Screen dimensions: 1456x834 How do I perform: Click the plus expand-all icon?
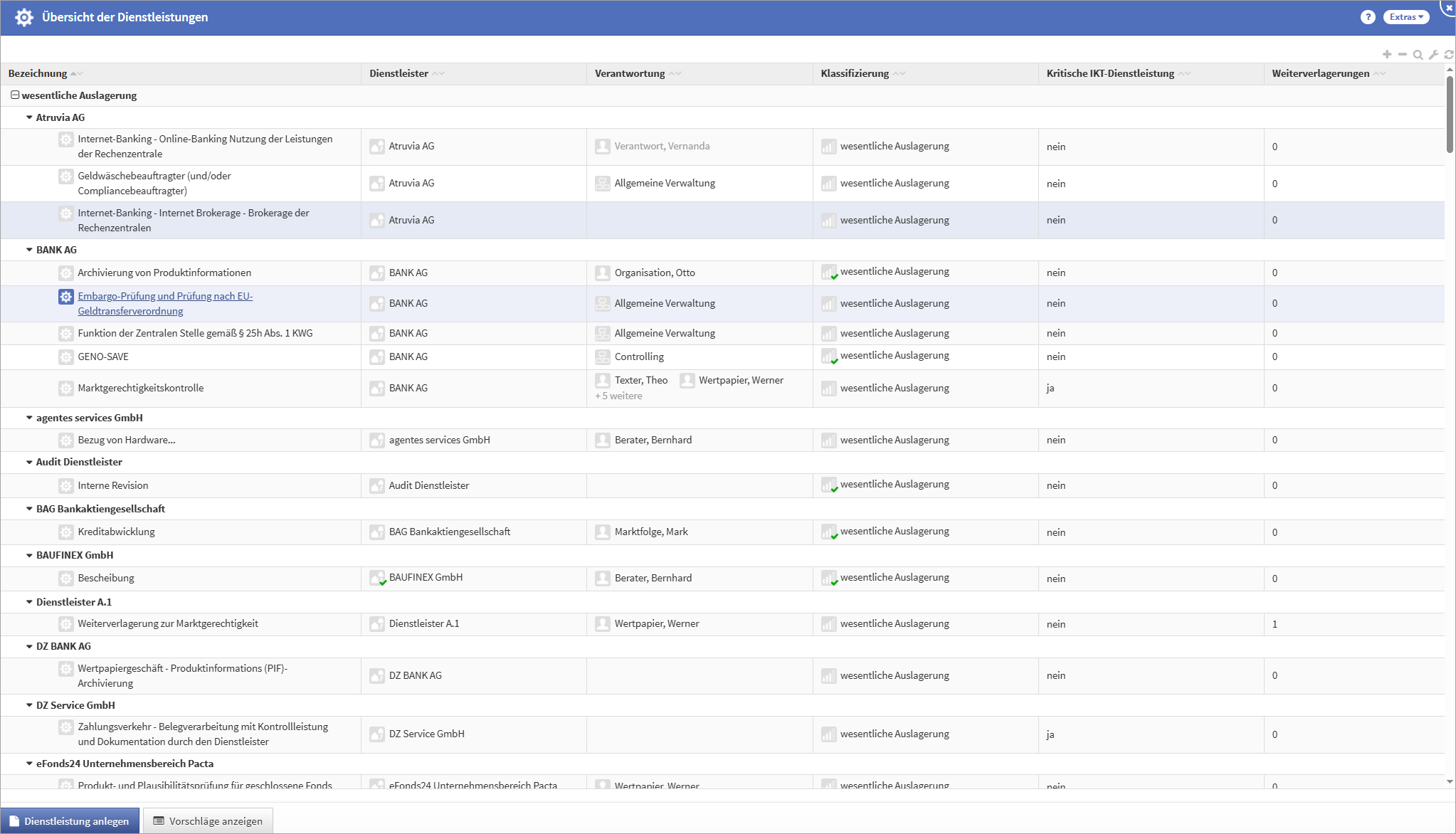click(x=1387, y=54)
